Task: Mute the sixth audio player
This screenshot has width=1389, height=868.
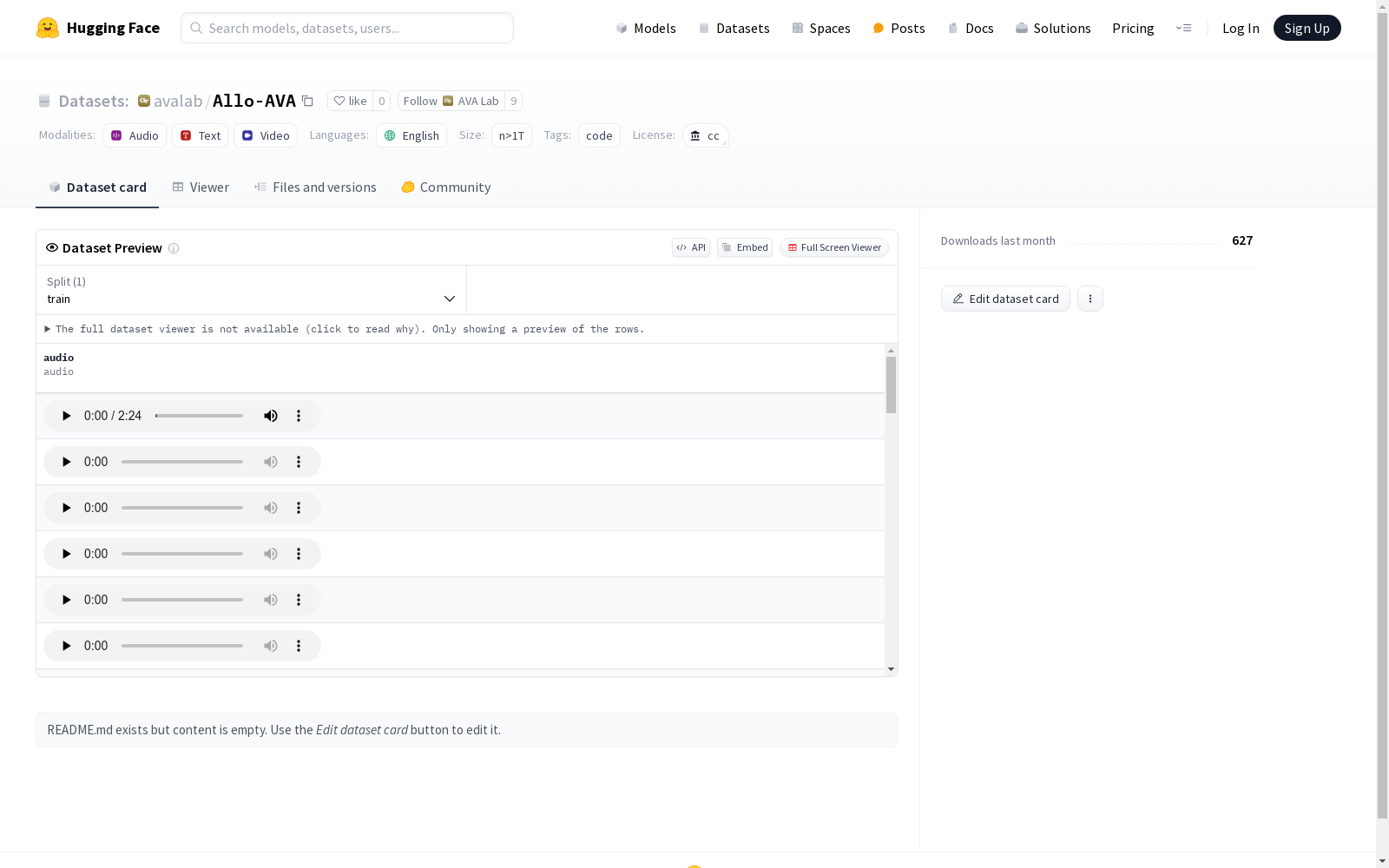Action: [271, 646]
